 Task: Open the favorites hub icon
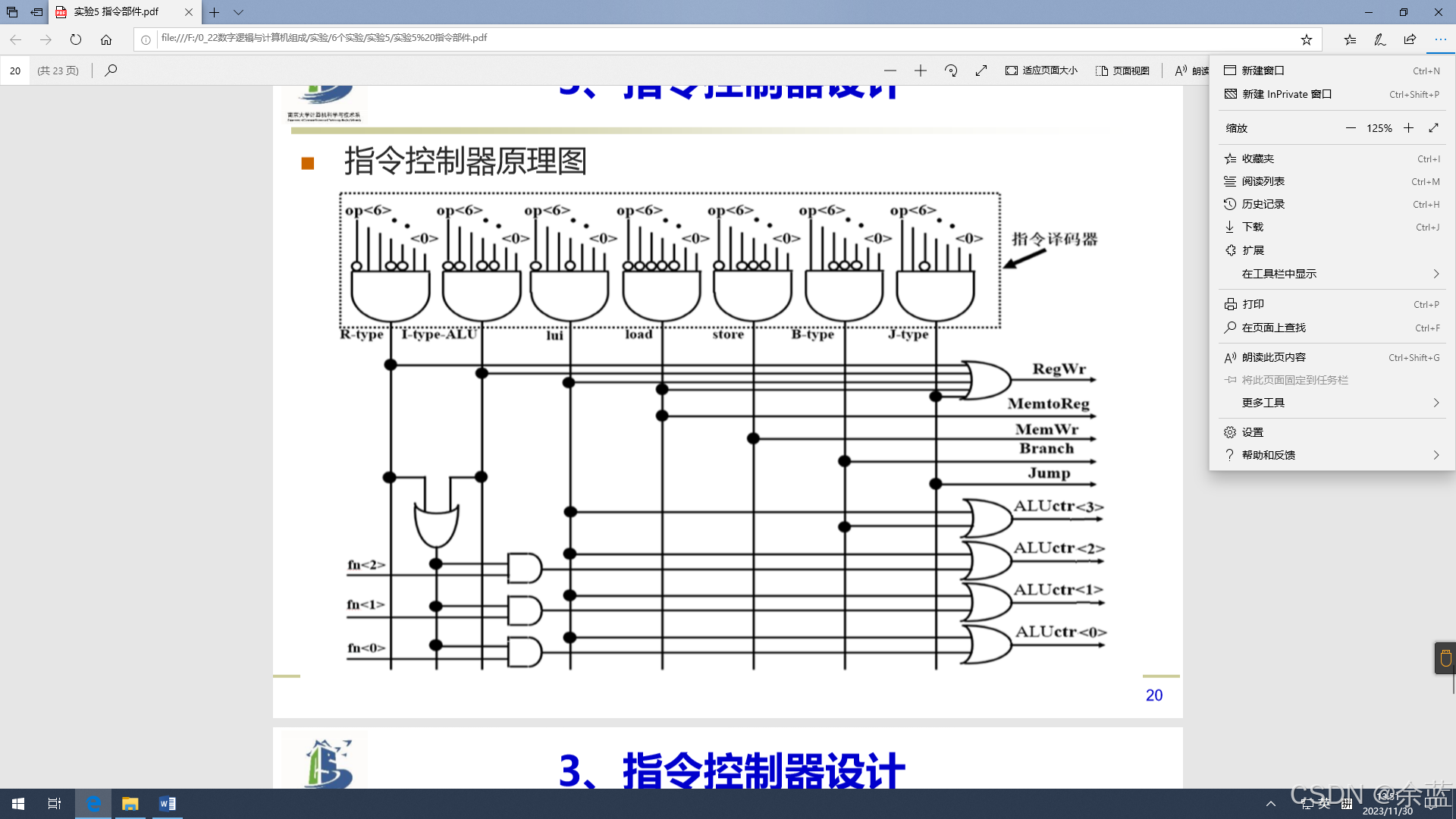tap(1350, 39)
